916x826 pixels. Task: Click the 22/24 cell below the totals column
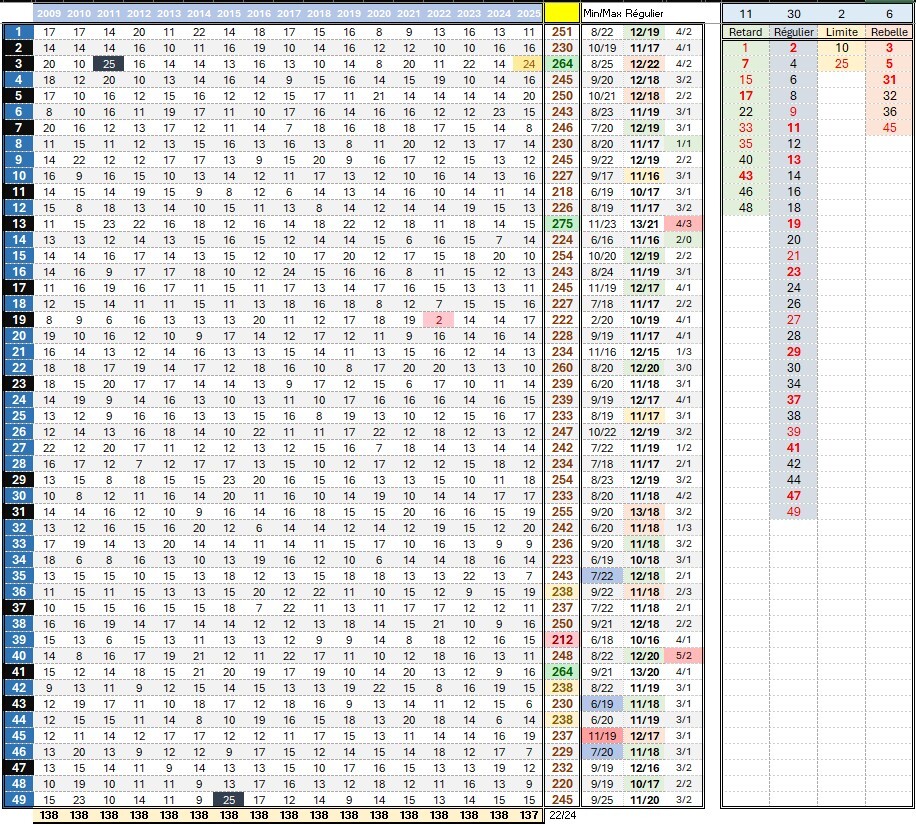click(562, 816)
